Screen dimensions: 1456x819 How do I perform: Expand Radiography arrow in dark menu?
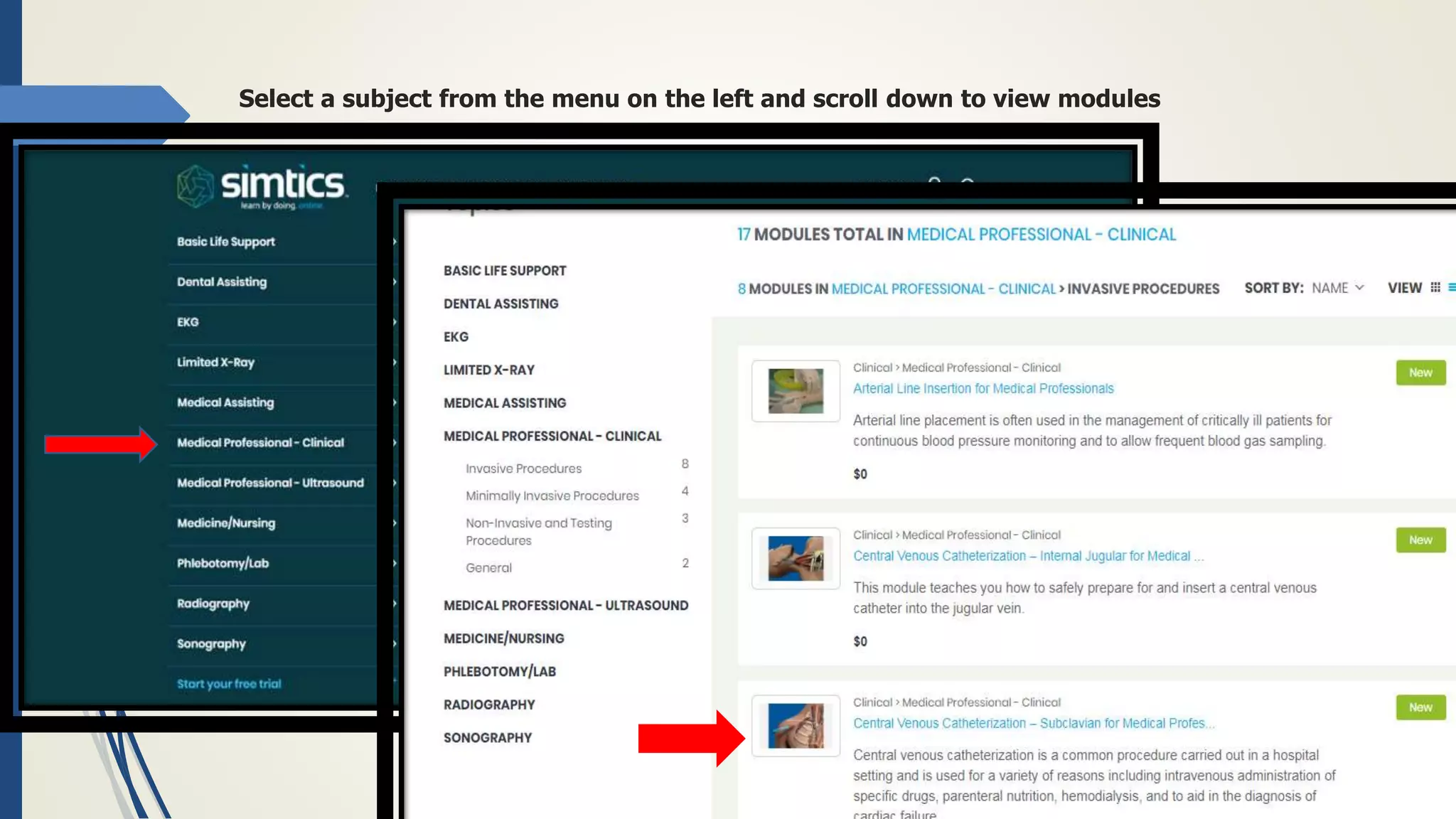pyautogui.click(x=395, y=604)
